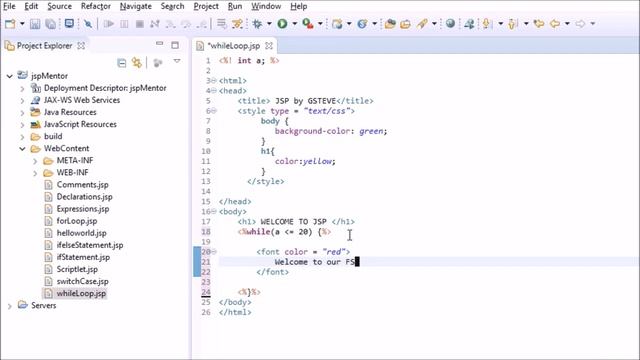Open the Source menu
This screenshot has height=360, width=640.
click(x=59, y=6)
